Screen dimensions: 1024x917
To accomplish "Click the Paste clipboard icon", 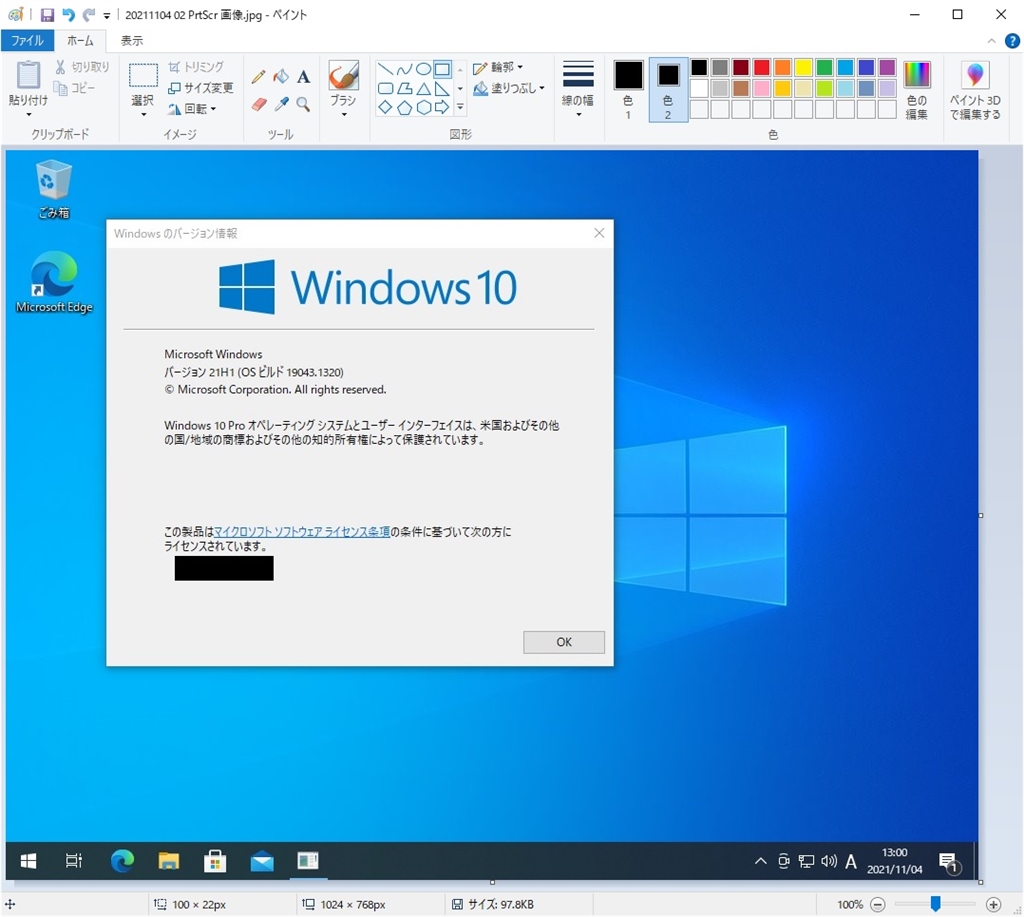I will coord(28,74).
